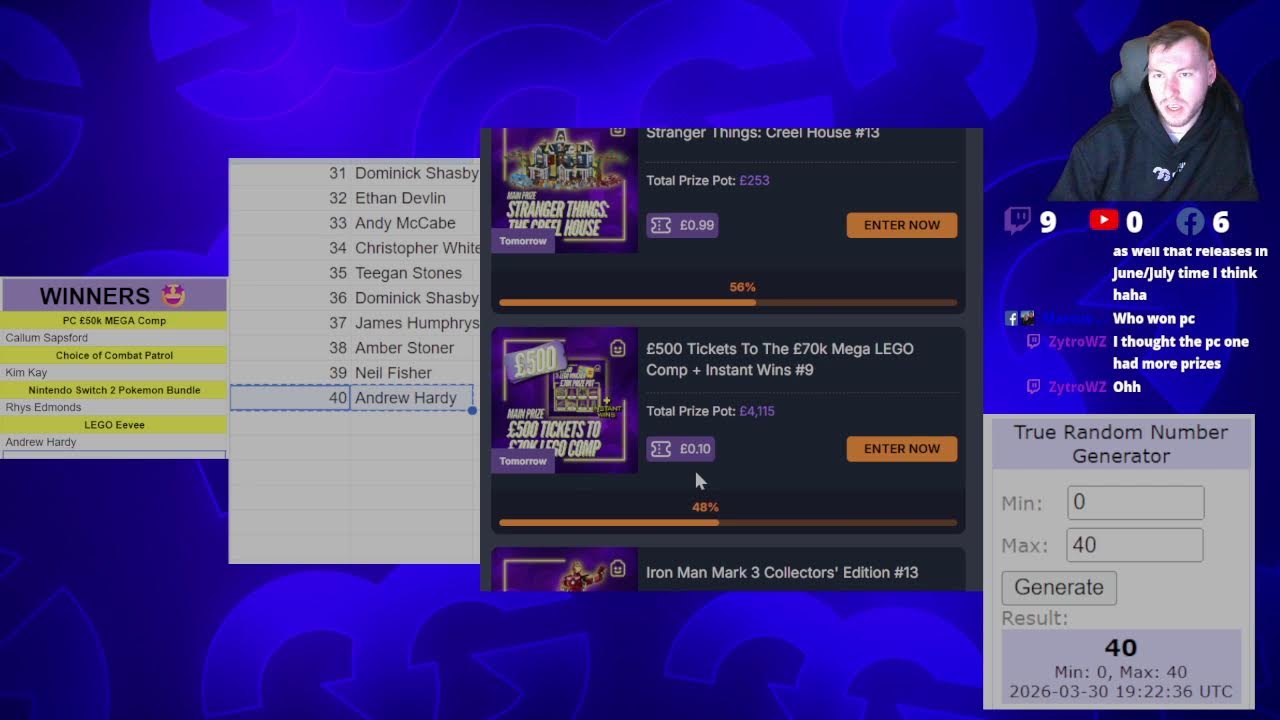Click the Twitch badge beside 'I thought the pc' message
This screenshot has width=1280, height=720.
pos(1034,342)
